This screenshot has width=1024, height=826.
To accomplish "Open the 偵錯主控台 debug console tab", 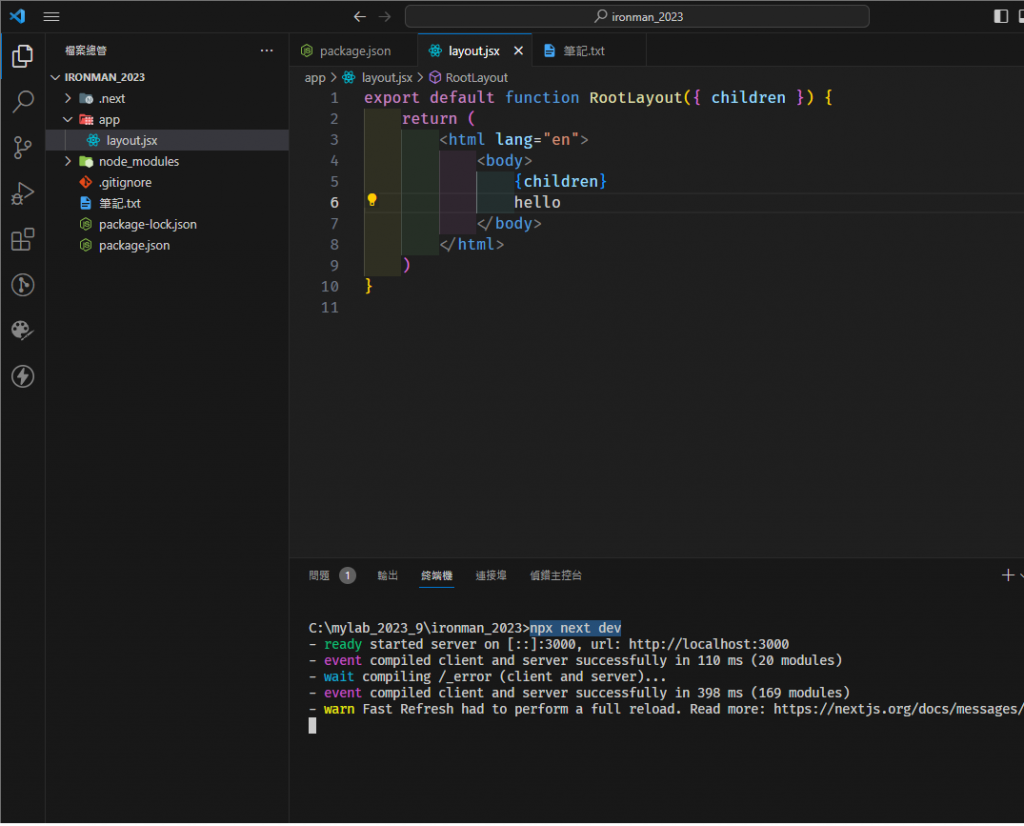I will pyautogui.click(x=556, y=577).
